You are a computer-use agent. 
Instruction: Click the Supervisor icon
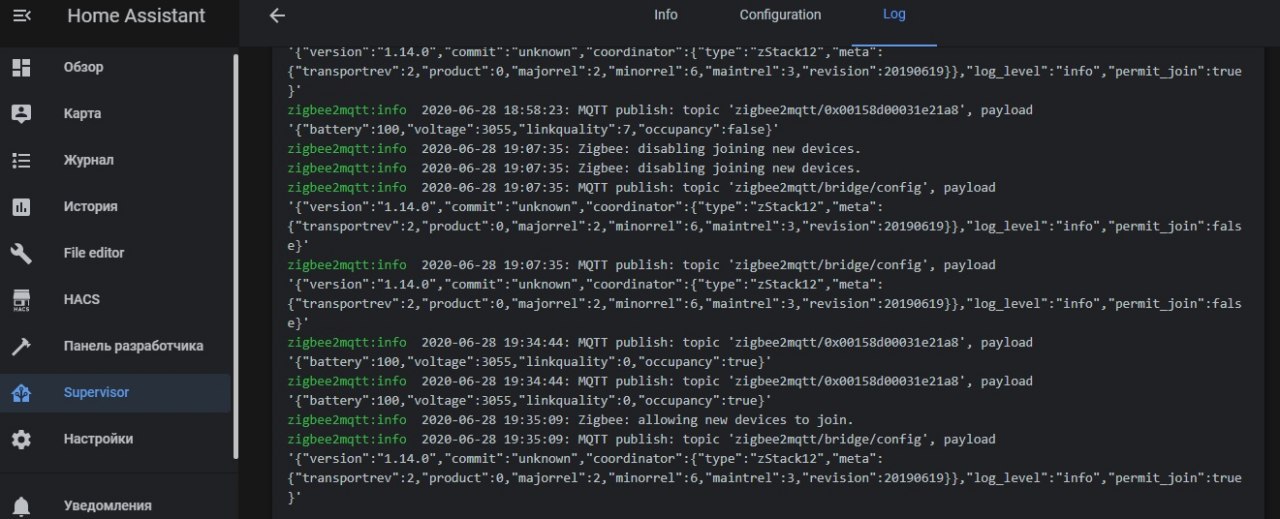tap(22, 392)
